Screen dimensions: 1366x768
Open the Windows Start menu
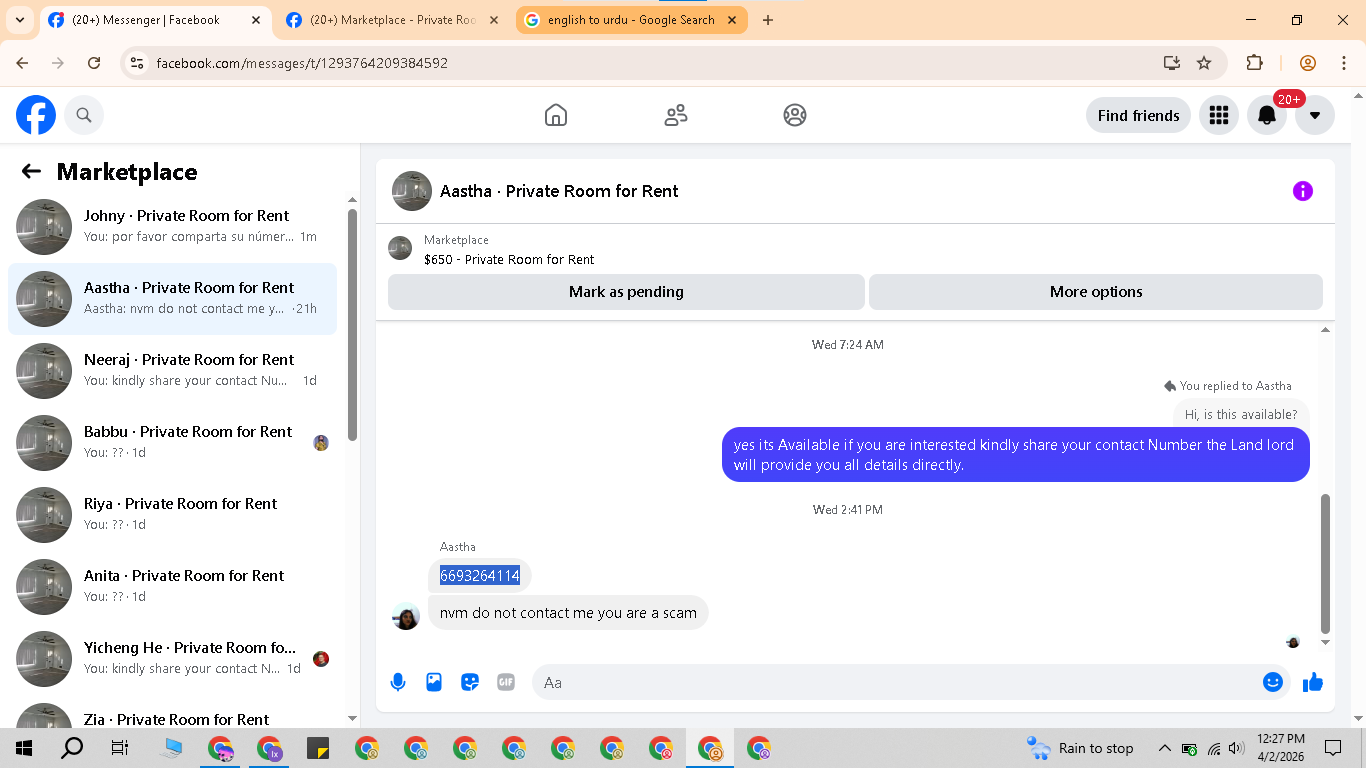(x=24, y=748)
